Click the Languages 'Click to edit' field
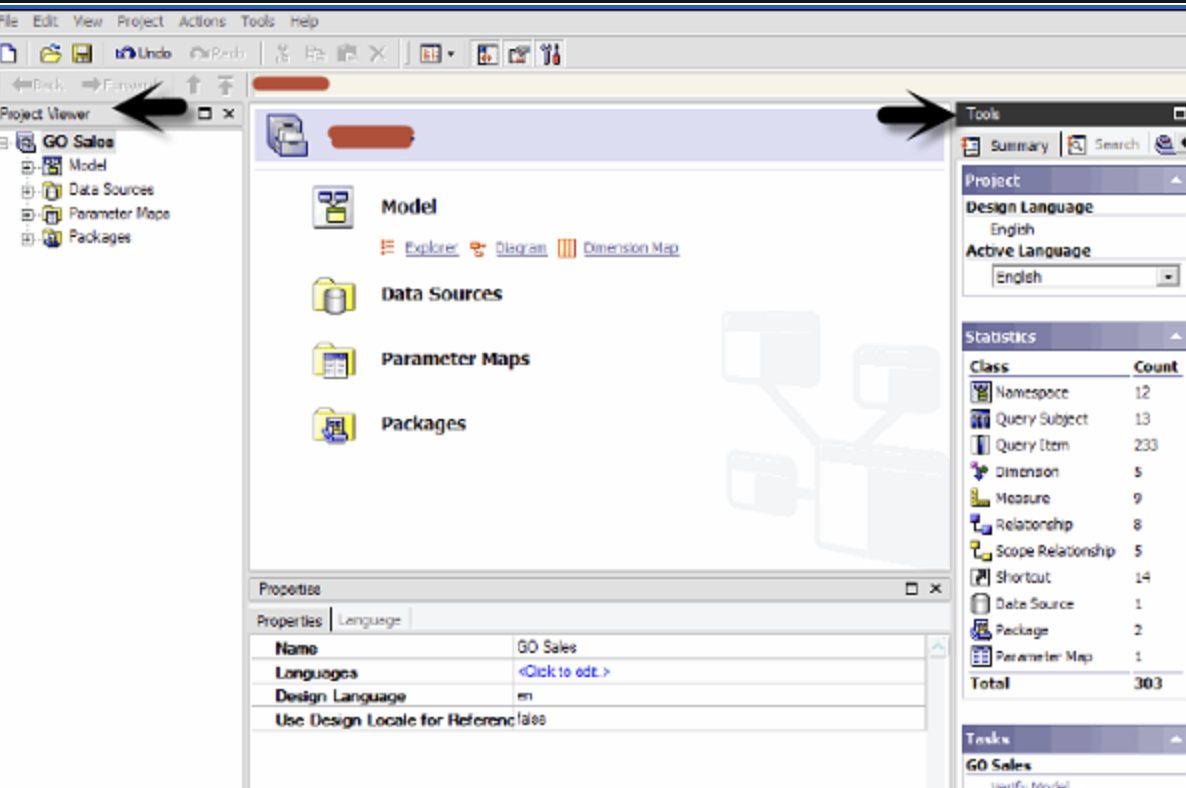The width and height of the screenshot is (1186, 788). pos(563,672)
